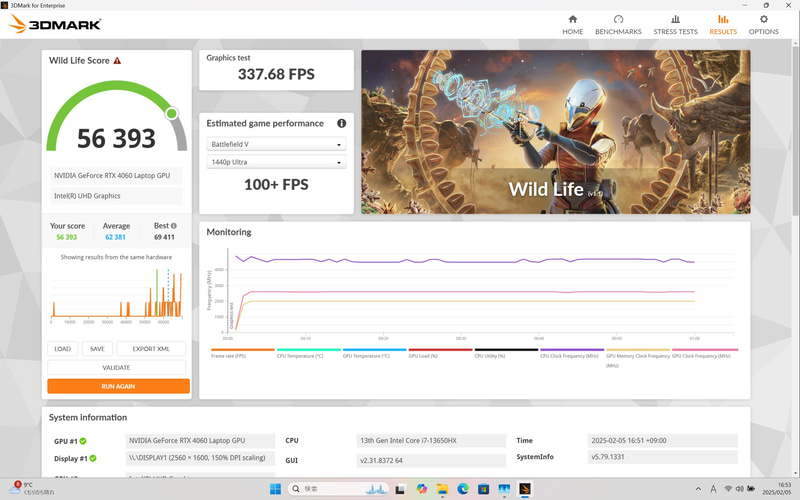Image resolution: width=800 pixels, height=500 pixels.
Task: Toggle GPU Temperature graph legend
Action: [374, 353]
